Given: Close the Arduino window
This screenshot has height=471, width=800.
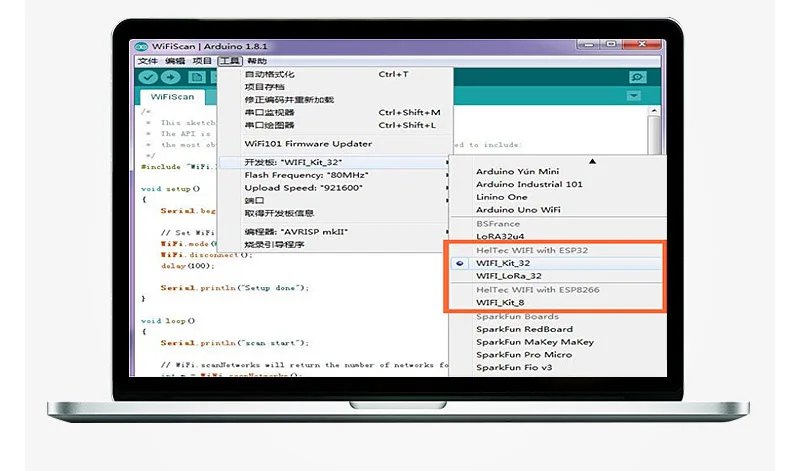Looking at the screenshot, I should [x=642, y=45].
